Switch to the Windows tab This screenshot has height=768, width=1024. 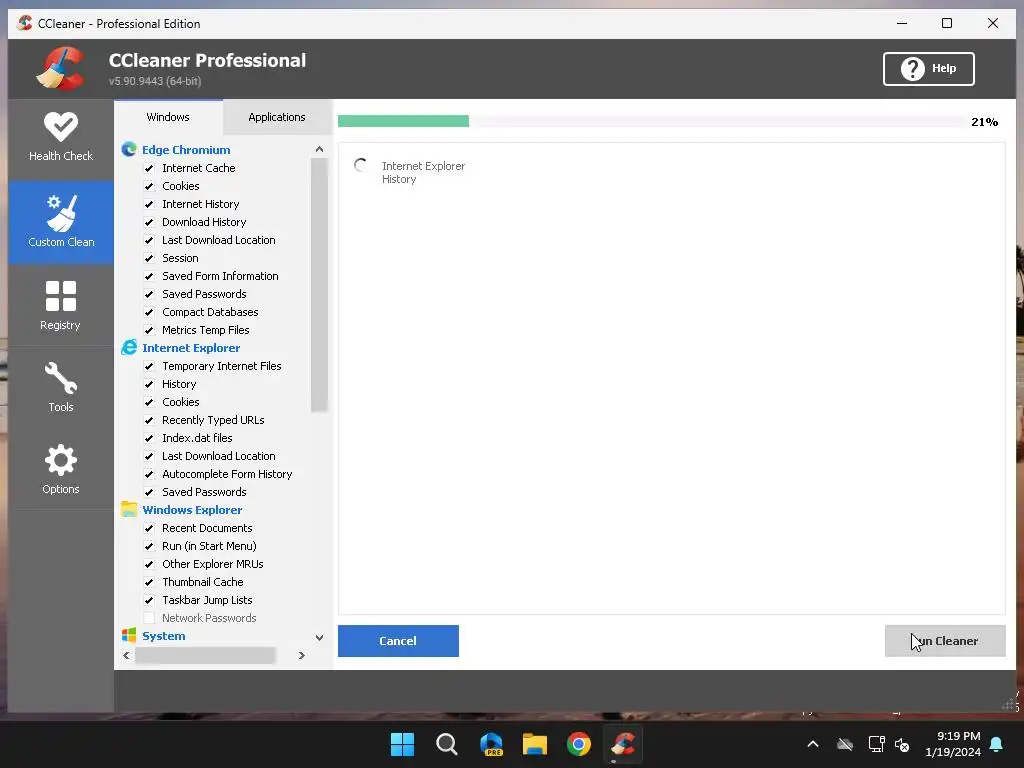(x=168, y=117)
